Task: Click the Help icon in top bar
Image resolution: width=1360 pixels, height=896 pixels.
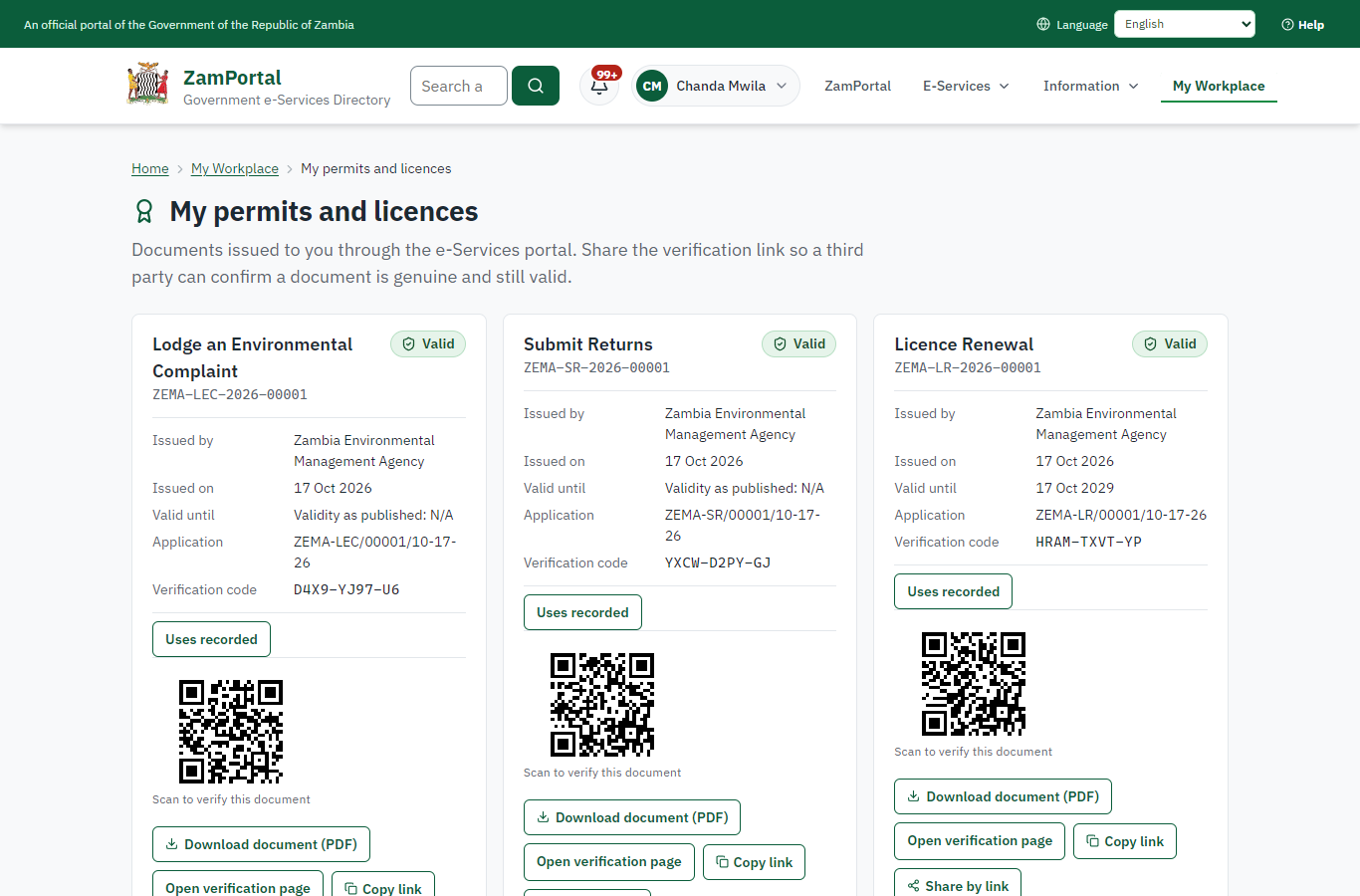Action: pyautogui.click(x=1287, y=25)
